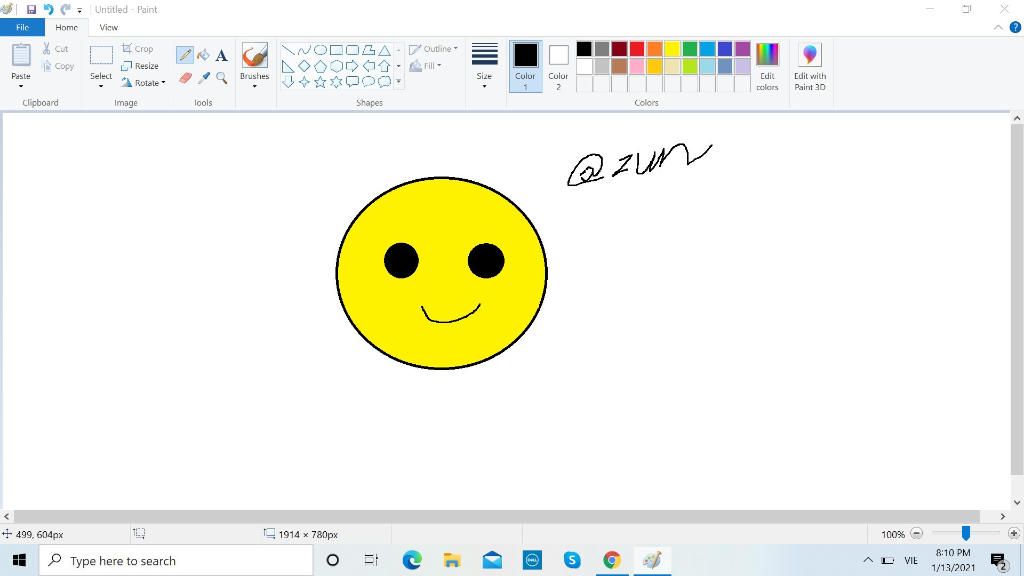Screen dimensions: 1024x576
Task: Open Microsoft Edge from the taskbar
Action: click(x=412, y=560)
